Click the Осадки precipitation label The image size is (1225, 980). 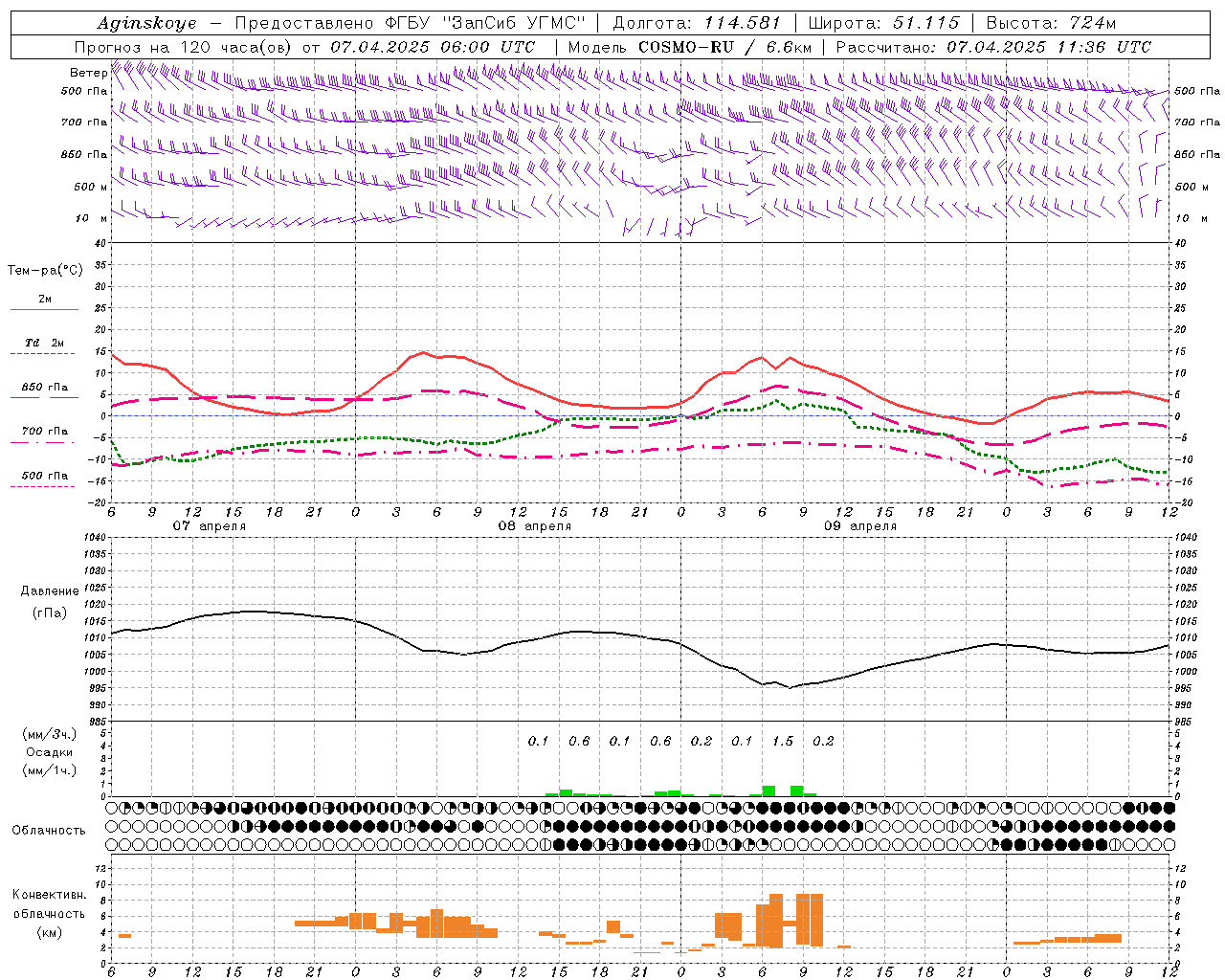point(50,752)
